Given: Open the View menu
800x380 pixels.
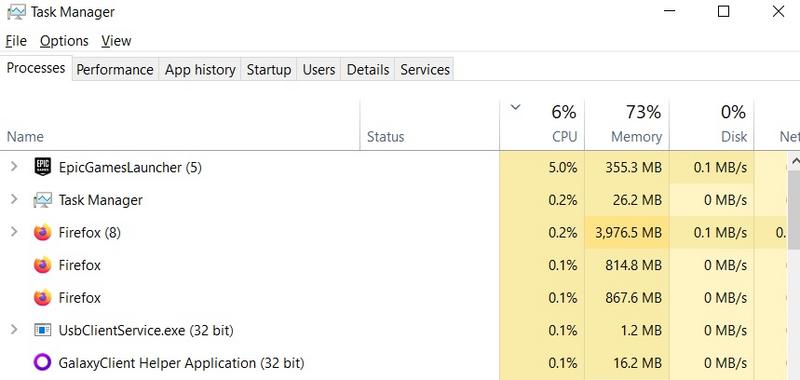Looking at the screenshot, I should (116, 41).
